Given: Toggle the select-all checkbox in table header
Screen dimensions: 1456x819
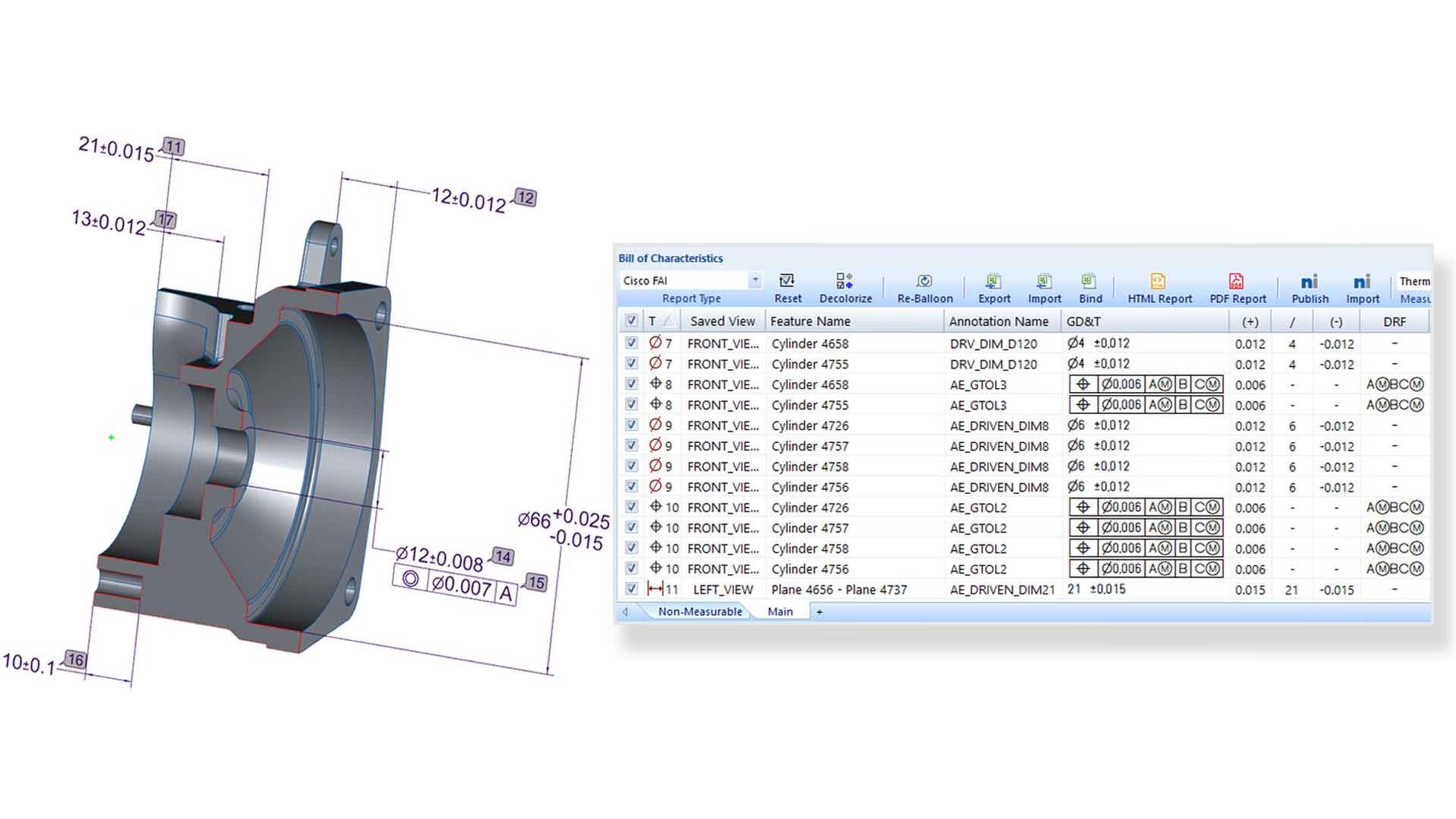Looking at the screenshot, I should (x=631, y=321).
